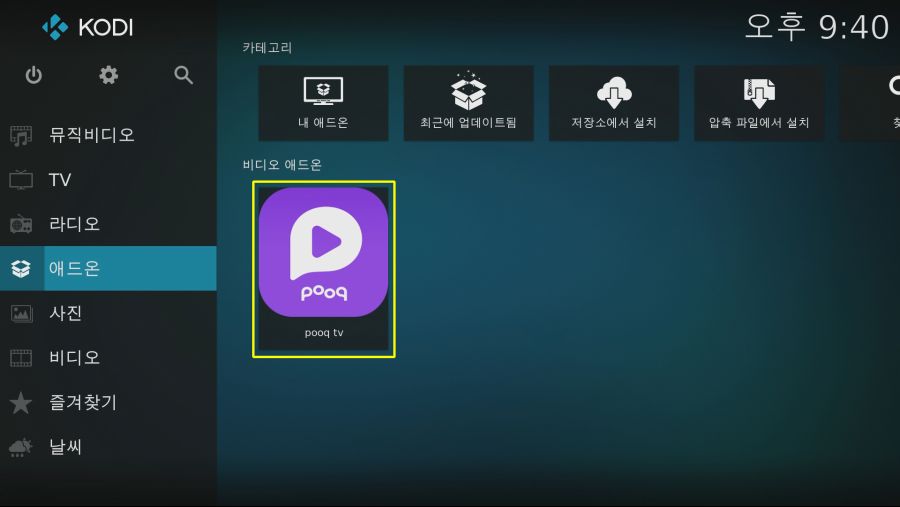Click the 카테고리 section heading

pos(267,48)
